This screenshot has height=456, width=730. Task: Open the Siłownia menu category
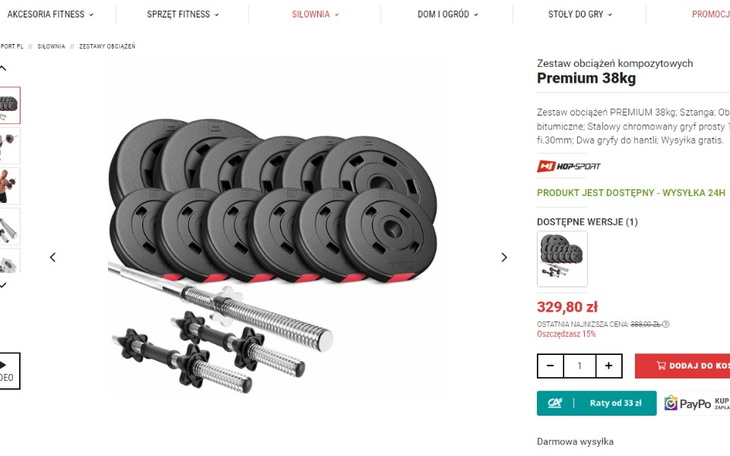pos(315,15)
